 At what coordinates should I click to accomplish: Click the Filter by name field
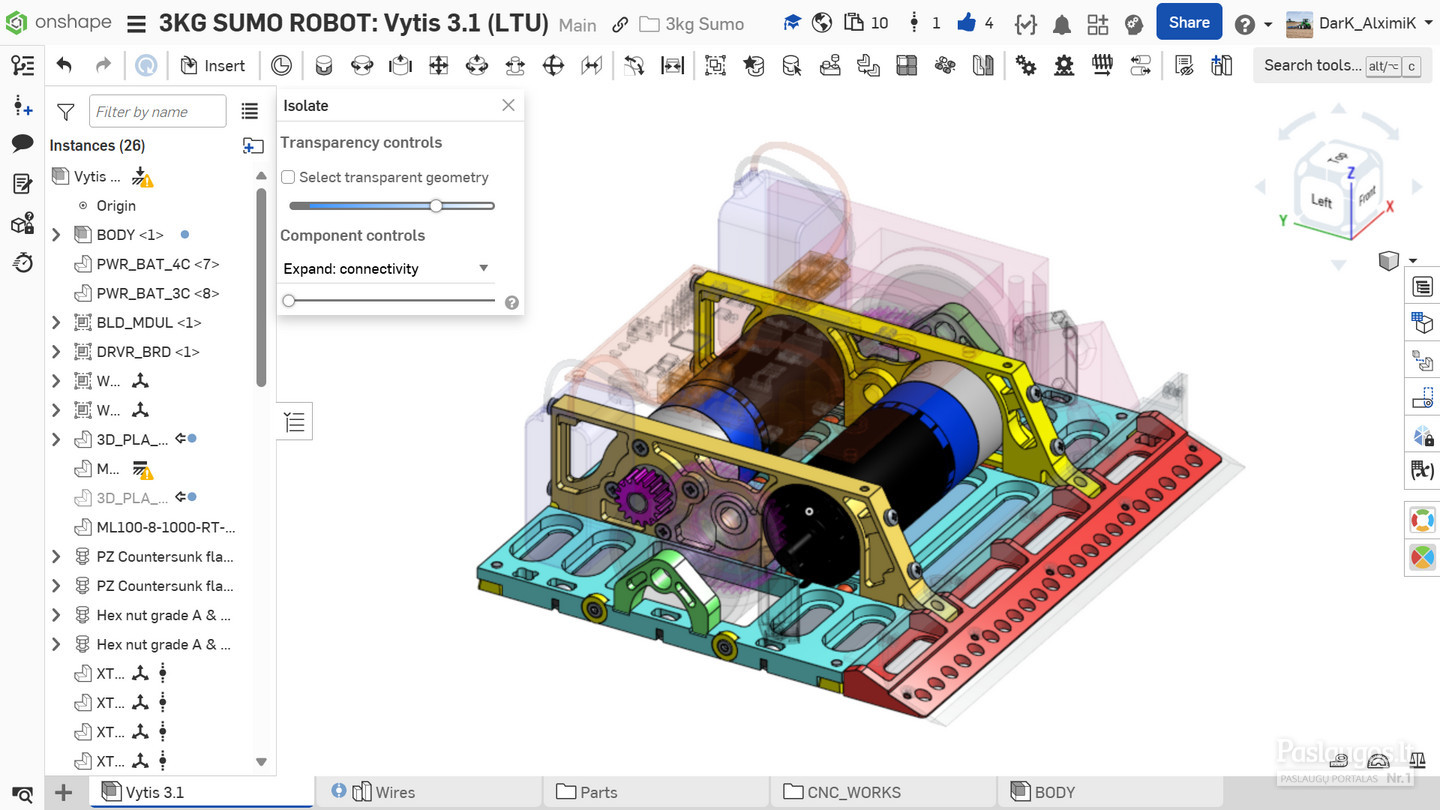tap(158, 112)
